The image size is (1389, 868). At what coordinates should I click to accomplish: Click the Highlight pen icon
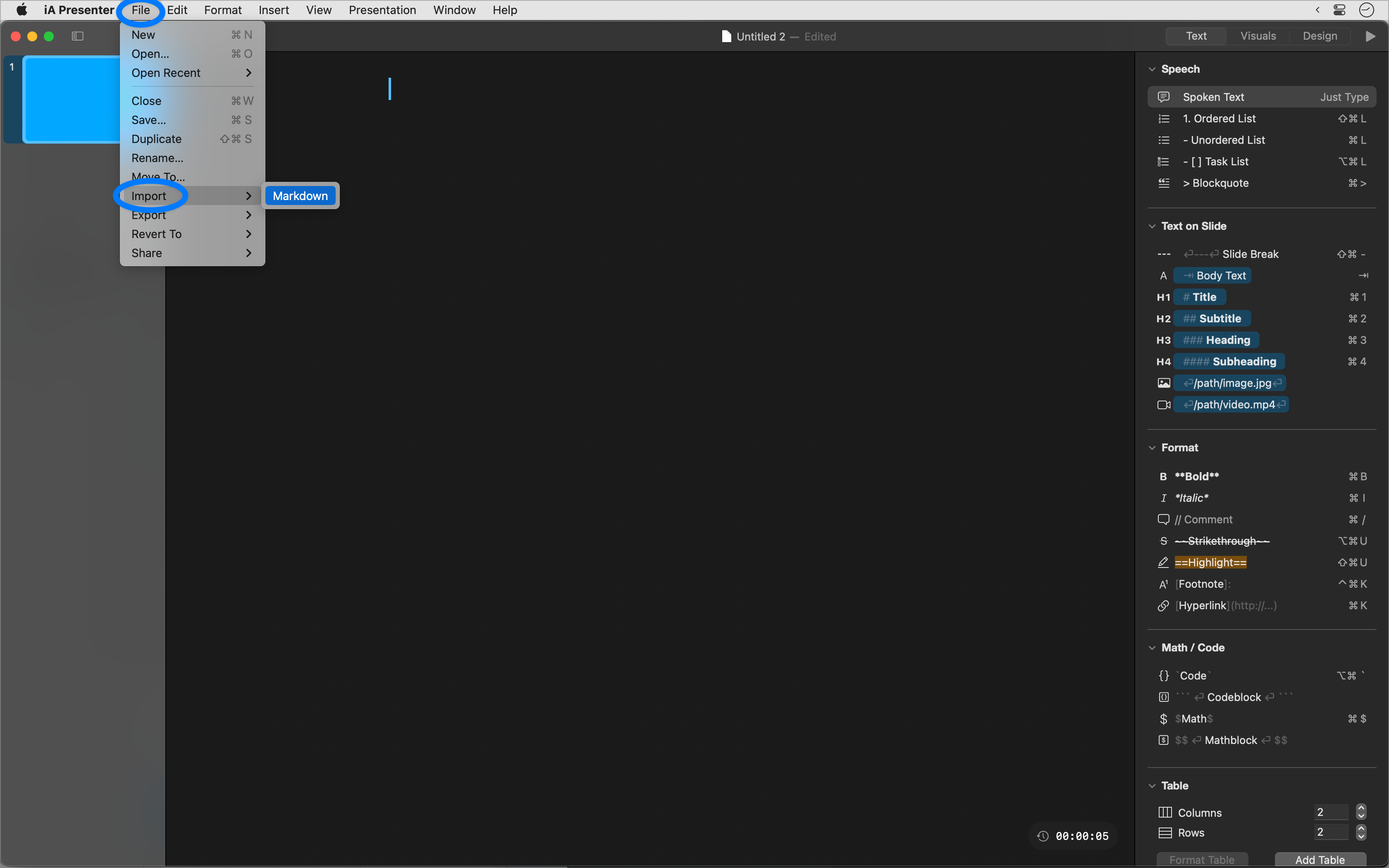1163,563
